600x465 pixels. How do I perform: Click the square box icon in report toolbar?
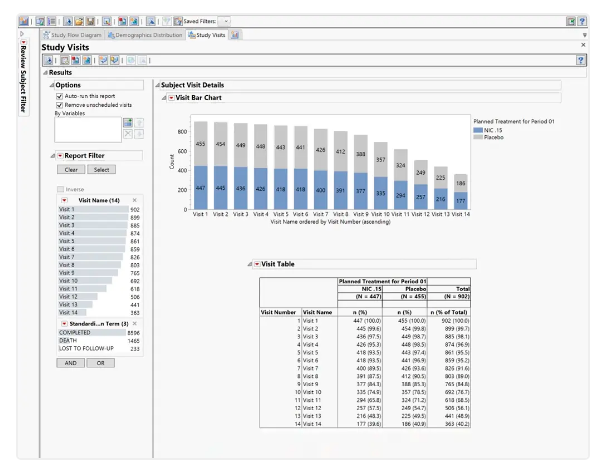pyautogui.click(x=65, y=60)
